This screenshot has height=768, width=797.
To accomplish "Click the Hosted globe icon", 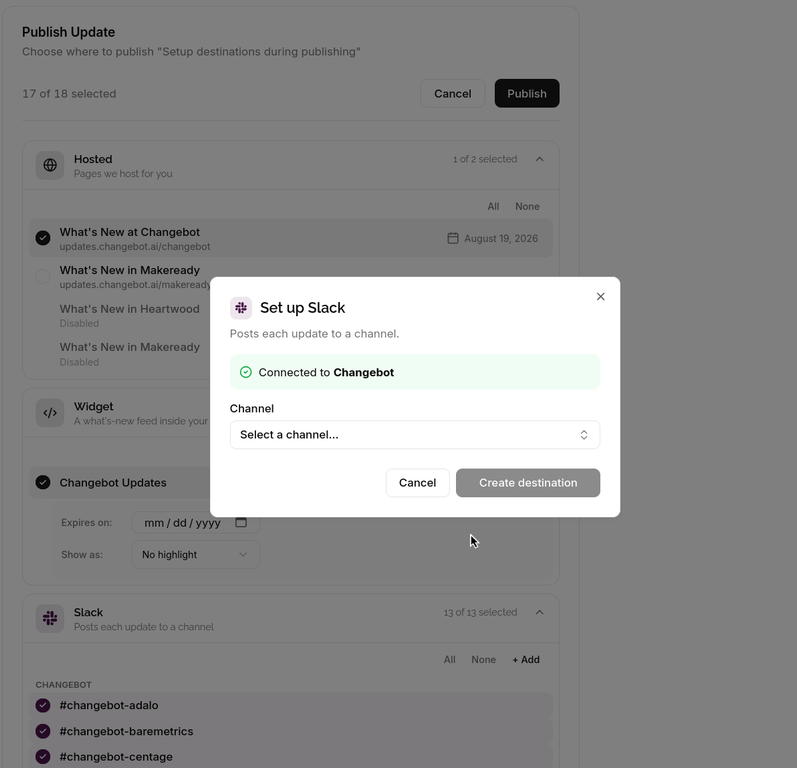I will [50, 165].
